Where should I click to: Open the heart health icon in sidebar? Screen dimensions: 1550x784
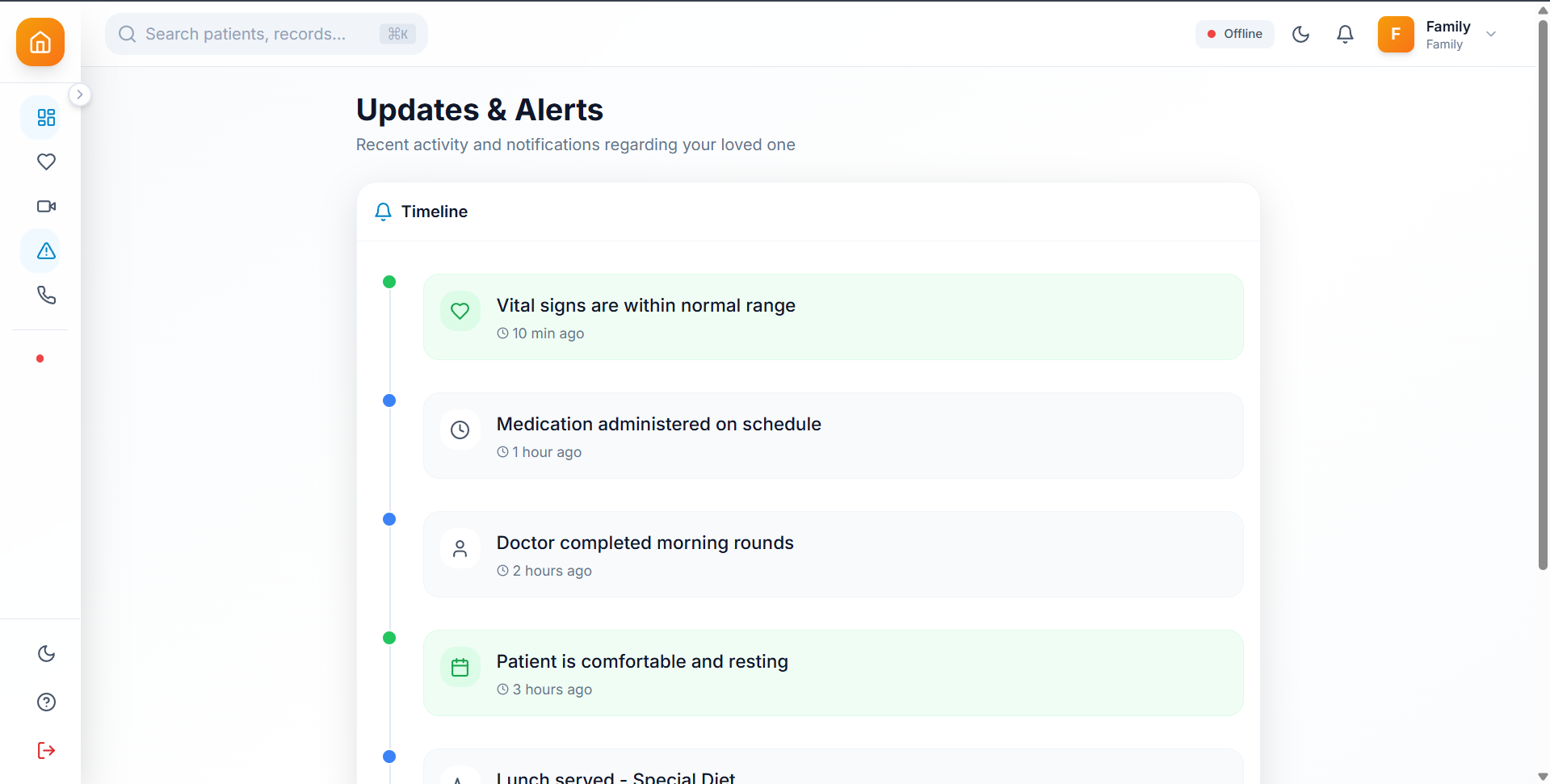[x=46, y=161]
